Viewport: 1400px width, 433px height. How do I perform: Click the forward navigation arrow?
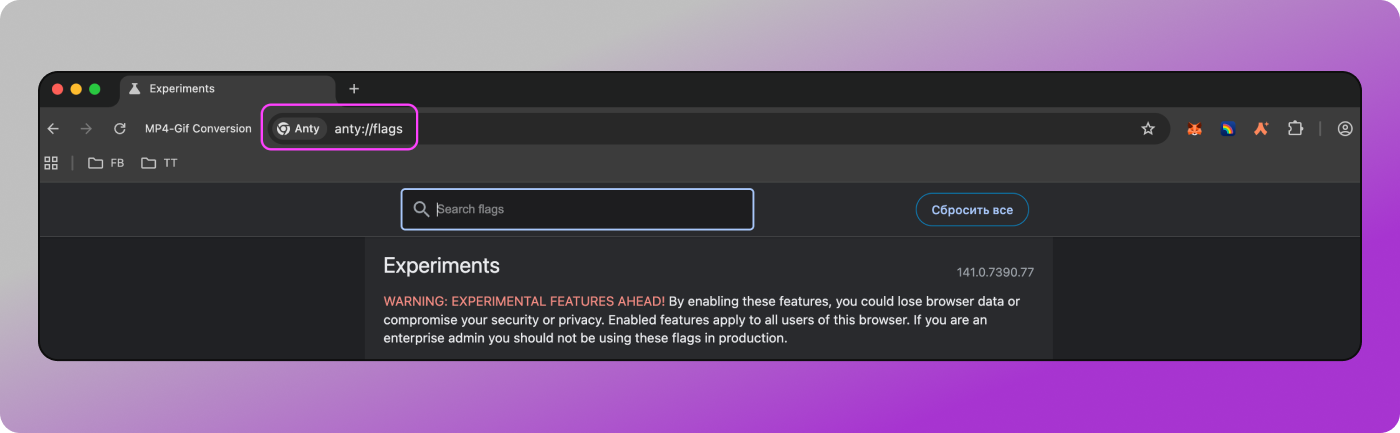point(86,129)
